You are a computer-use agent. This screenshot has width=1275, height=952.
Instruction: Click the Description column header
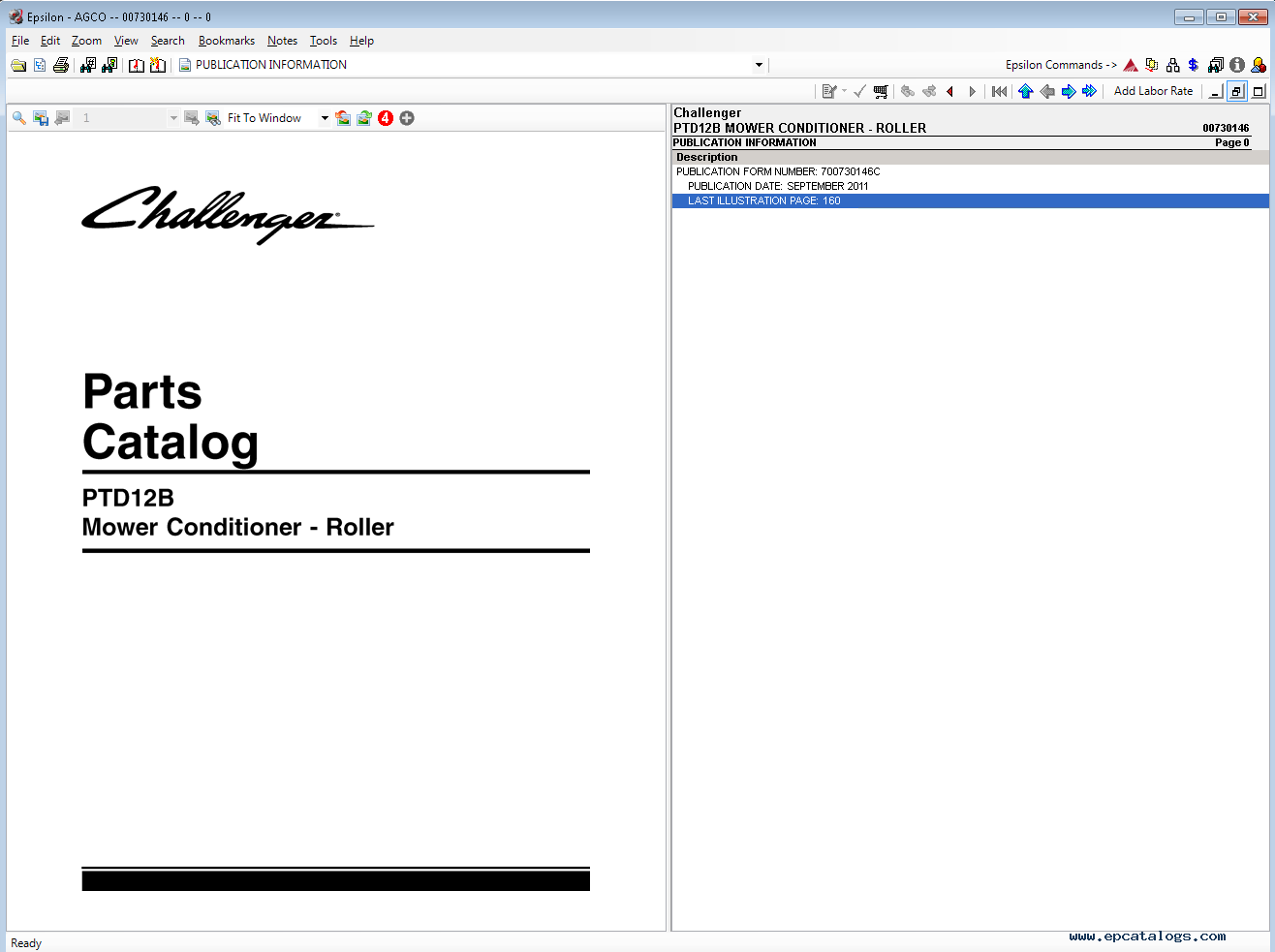[x=970, y=157]
